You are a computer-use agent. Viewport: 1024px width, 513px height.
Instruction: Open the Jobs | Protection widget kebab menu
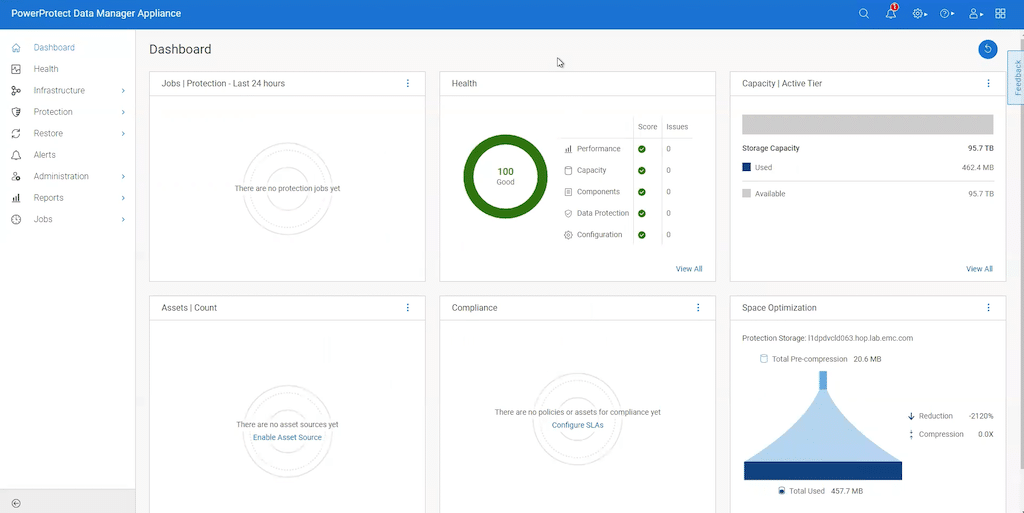click(x=408, y=84)
